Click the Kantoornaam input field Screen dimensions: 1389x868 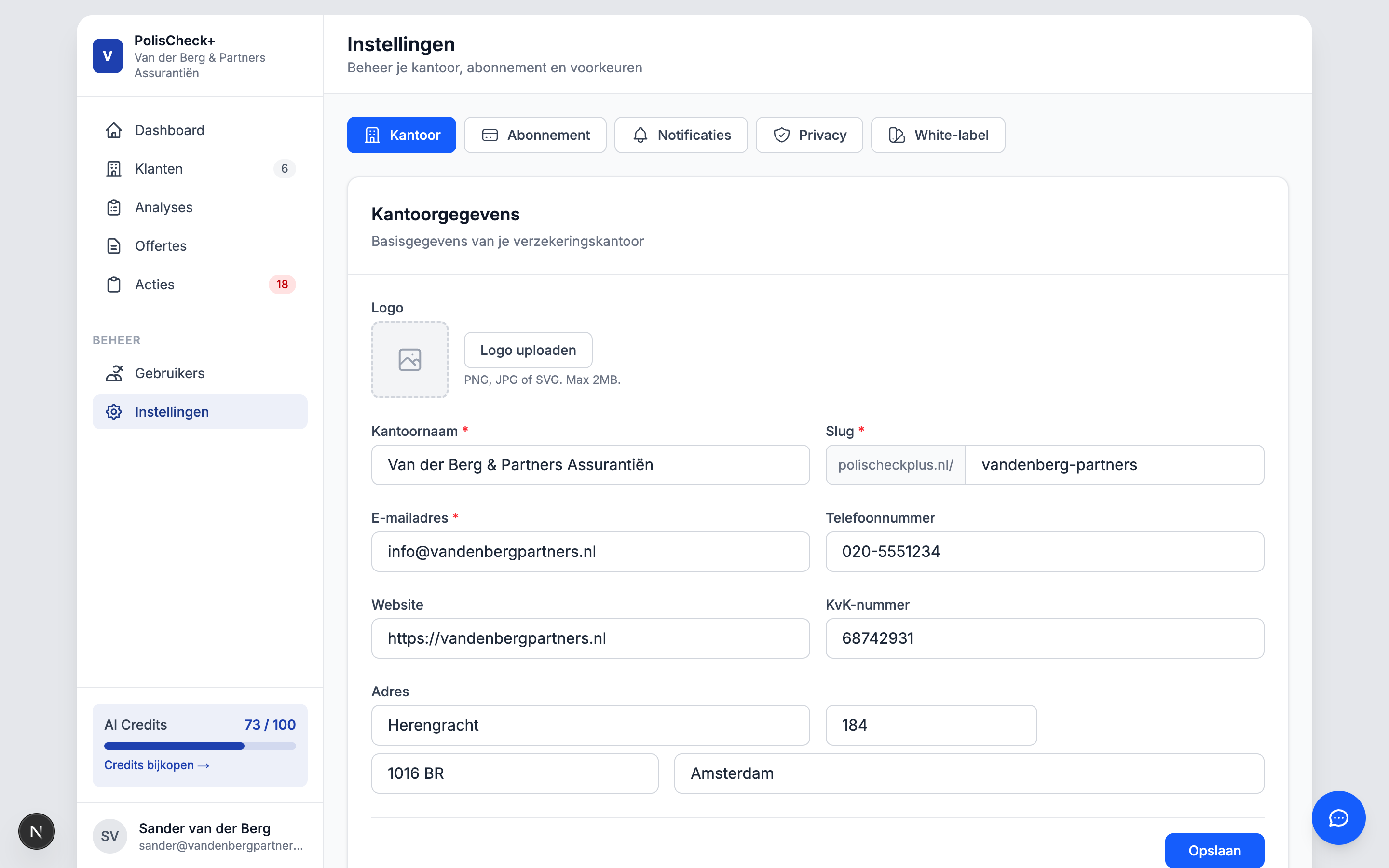click(590, 465)
